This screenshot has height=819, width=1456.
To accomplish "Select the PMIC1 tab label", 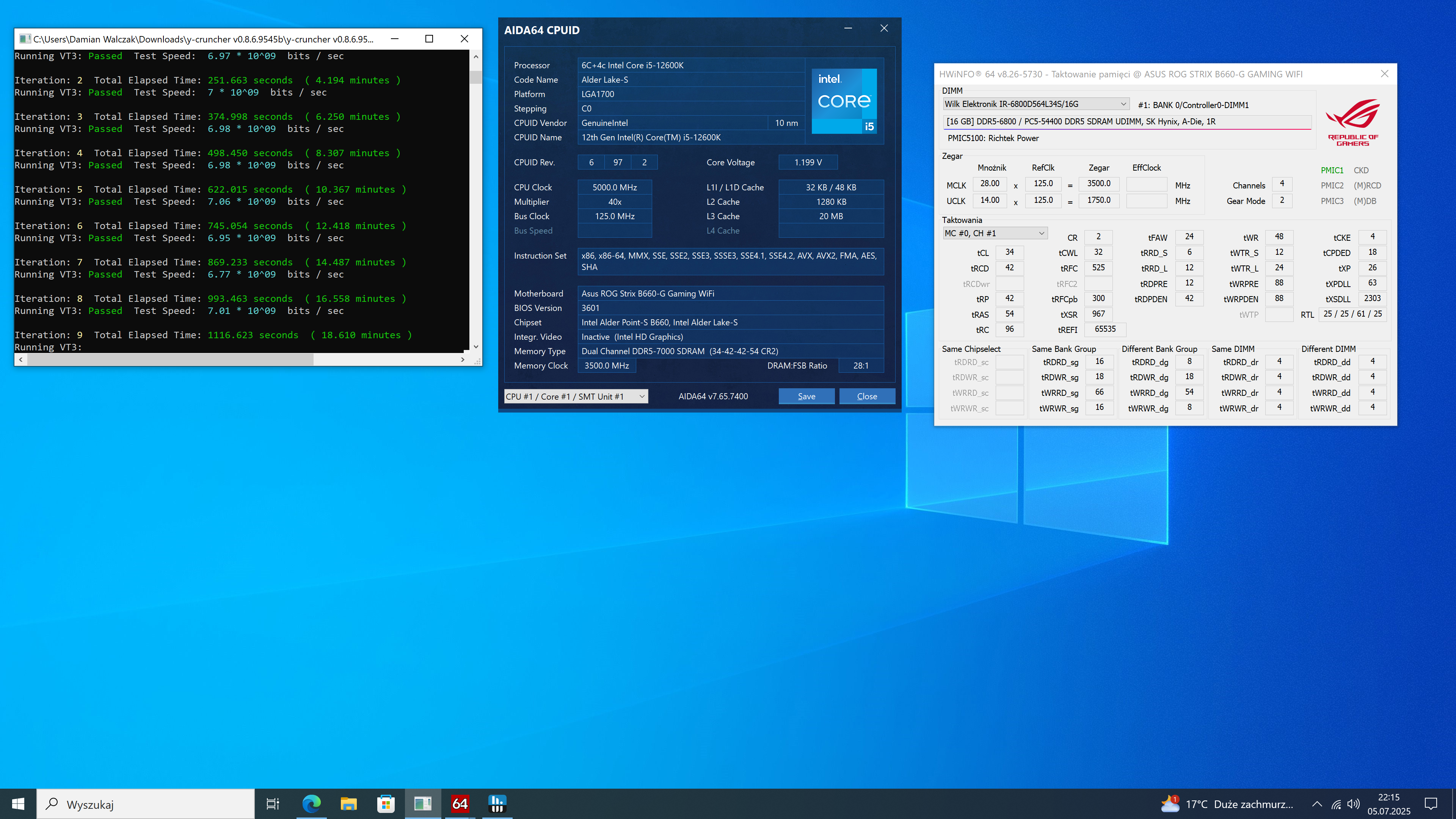I will [x=1332, y=170].
